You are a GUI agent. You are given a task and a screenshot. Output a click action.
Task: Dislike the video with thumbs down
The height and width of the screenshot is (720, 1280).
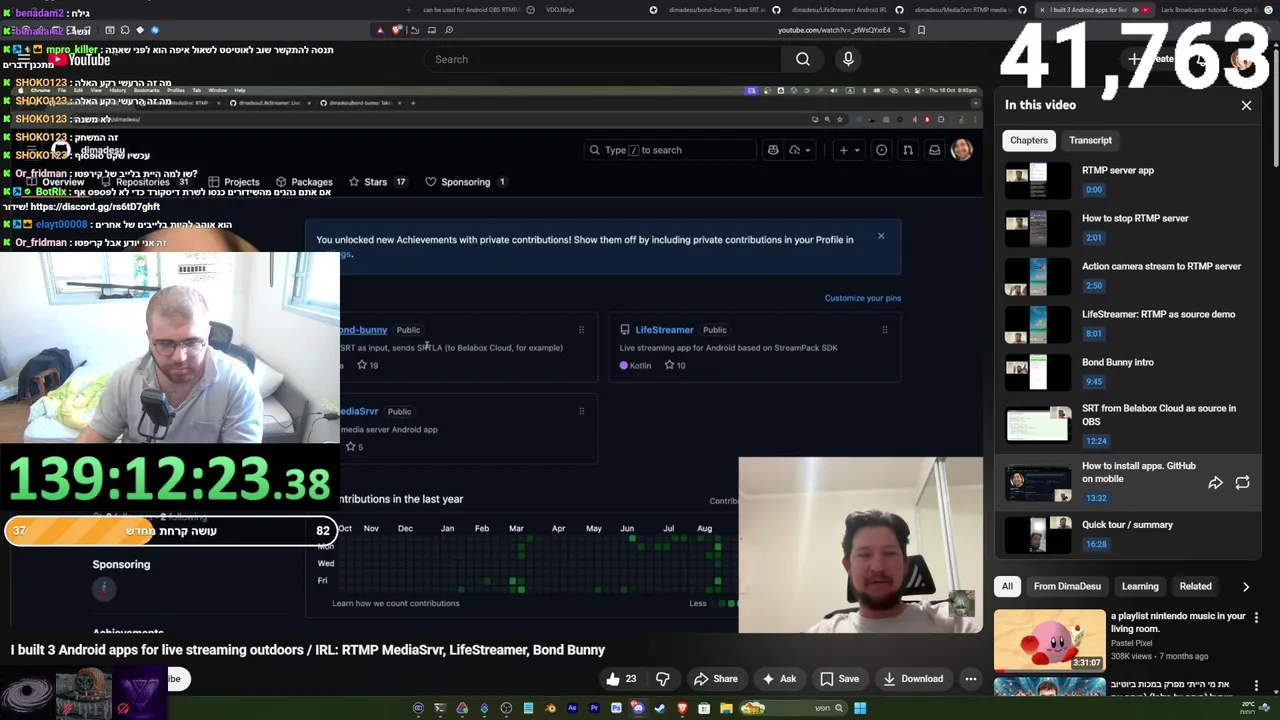click(x=662, y=679)
